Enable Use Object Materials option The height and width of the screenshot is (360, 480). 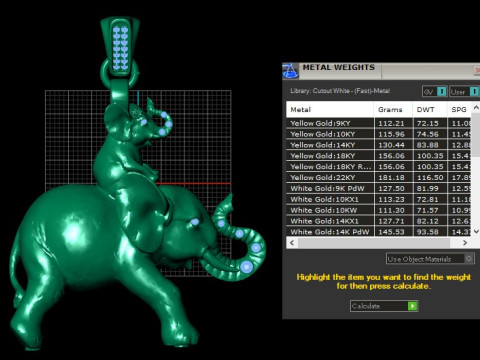(x=430, y=259)
